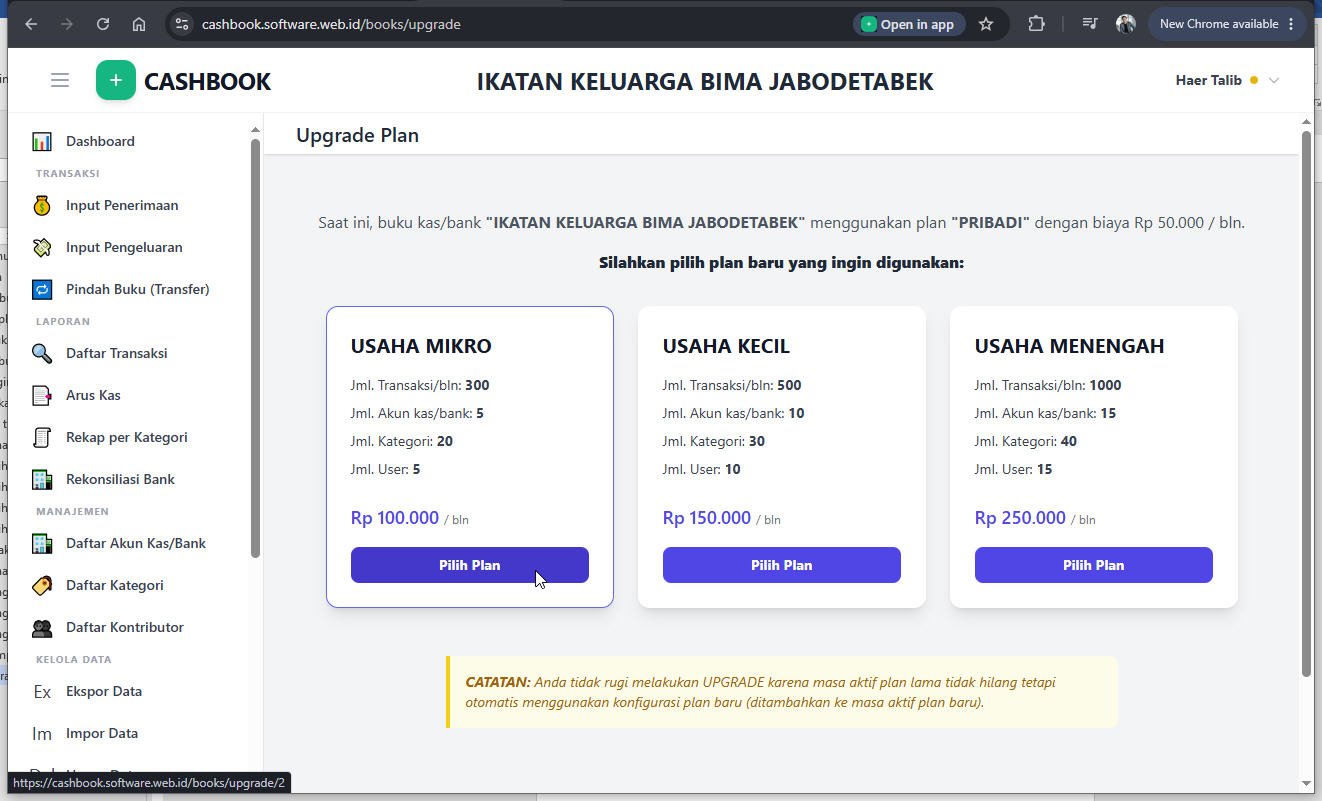Click the CATATAN note text
Image resolution: width=1322 pixels, height=801 pixels.
760,692
